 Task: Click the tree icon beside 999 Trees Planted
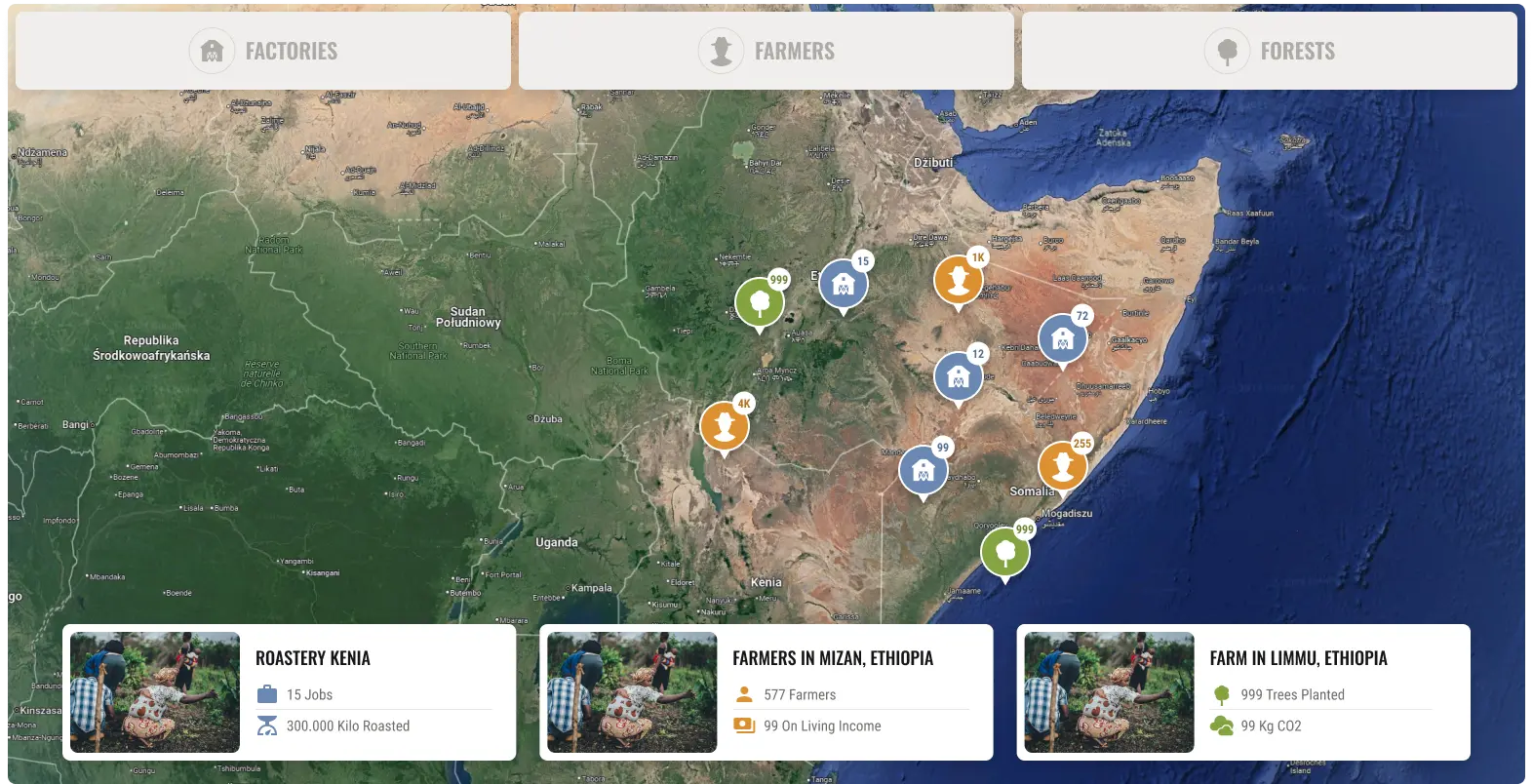[1221, 694]
